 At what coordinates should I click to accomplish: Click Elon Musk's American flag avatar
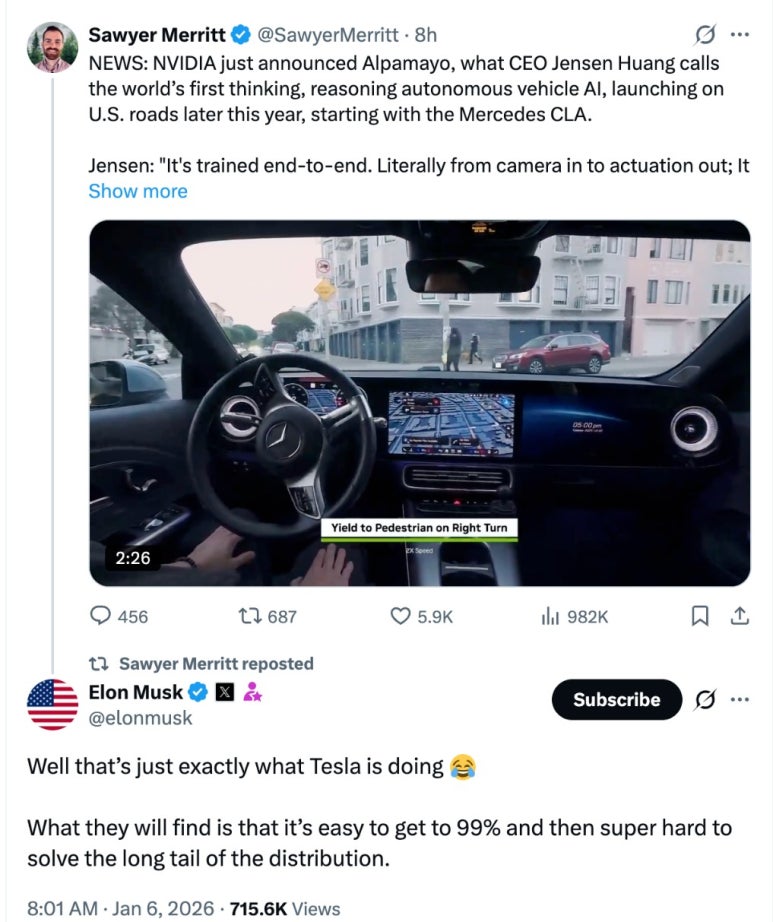53,704
